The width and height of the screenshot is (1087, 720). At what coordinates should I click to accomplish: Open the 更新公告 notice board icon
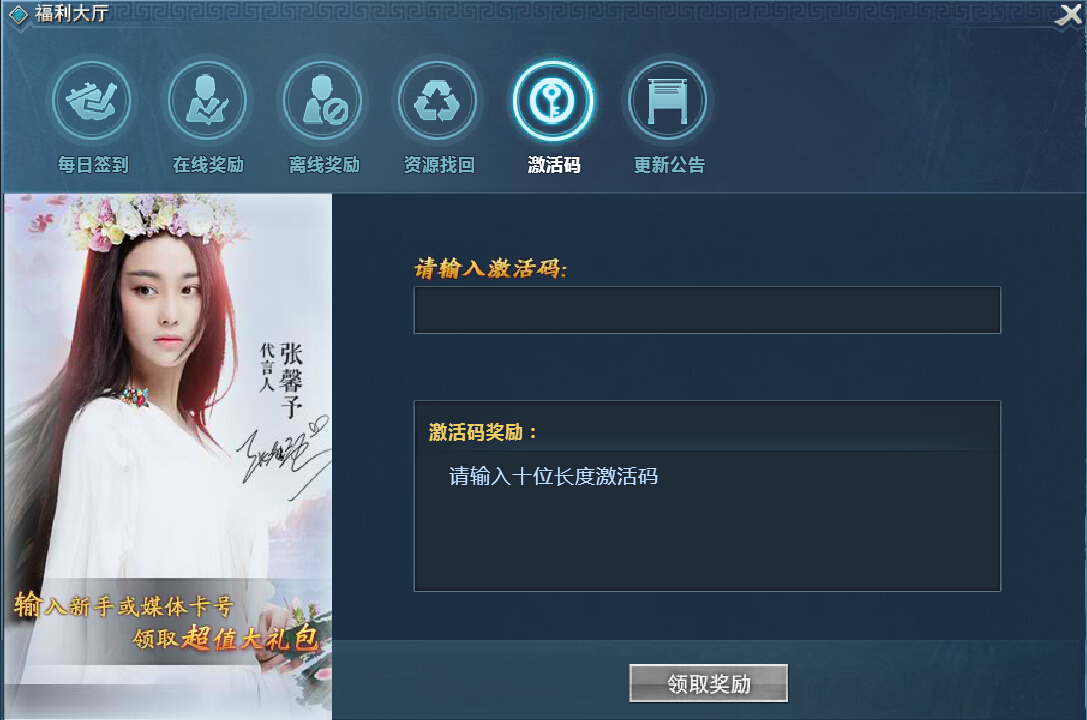668,101
